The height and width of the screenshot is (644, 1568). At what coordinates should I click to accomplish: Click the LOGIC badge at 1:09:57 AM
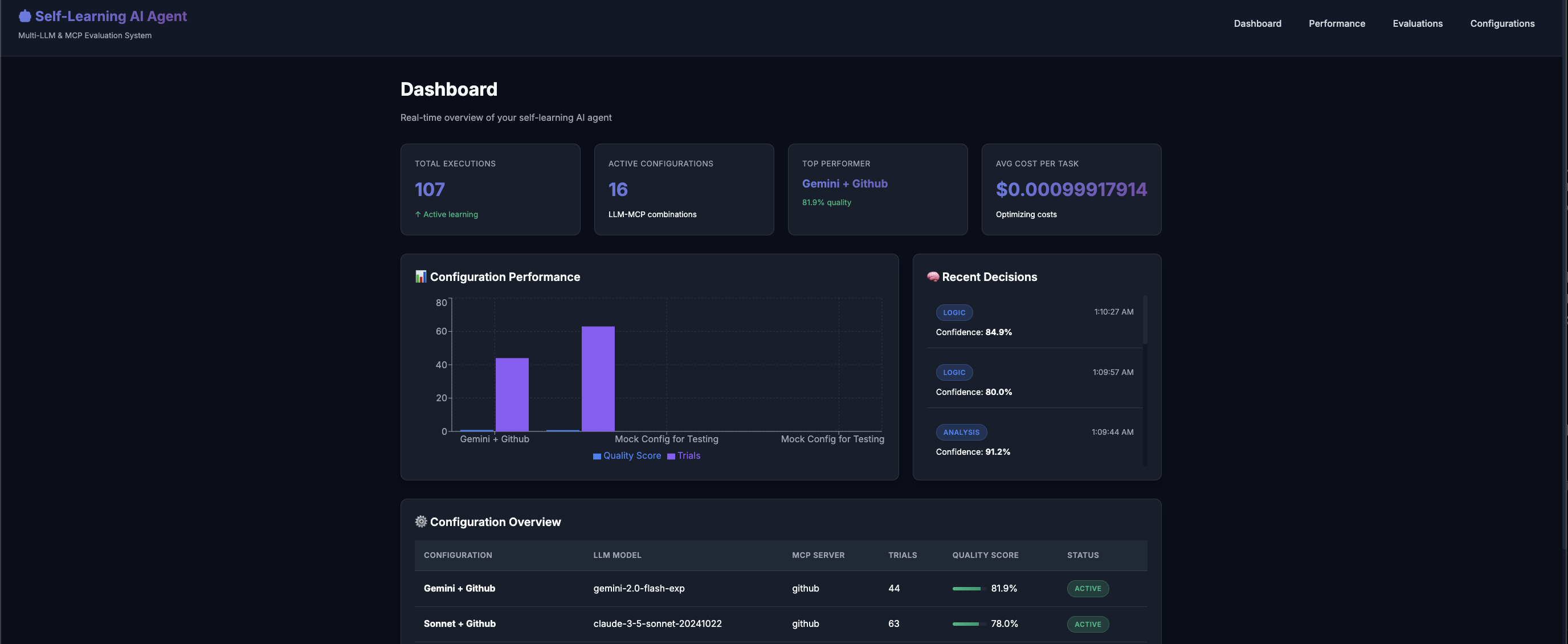click(x=954, y=372)
